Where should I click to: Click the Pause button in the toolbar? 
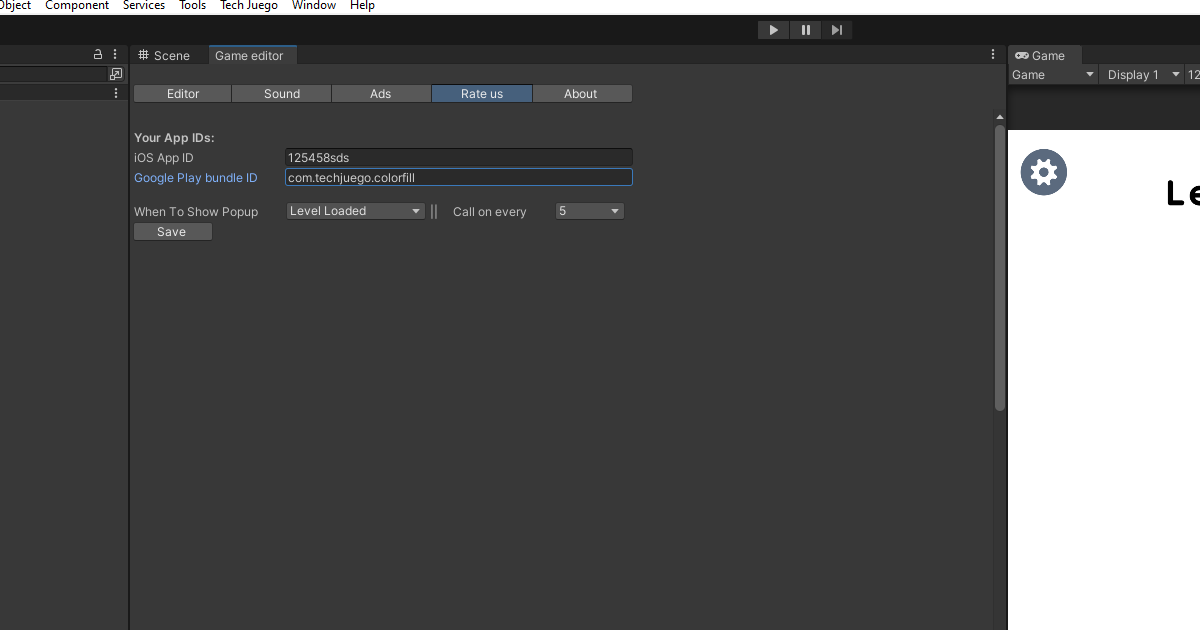tap(805, 30)
